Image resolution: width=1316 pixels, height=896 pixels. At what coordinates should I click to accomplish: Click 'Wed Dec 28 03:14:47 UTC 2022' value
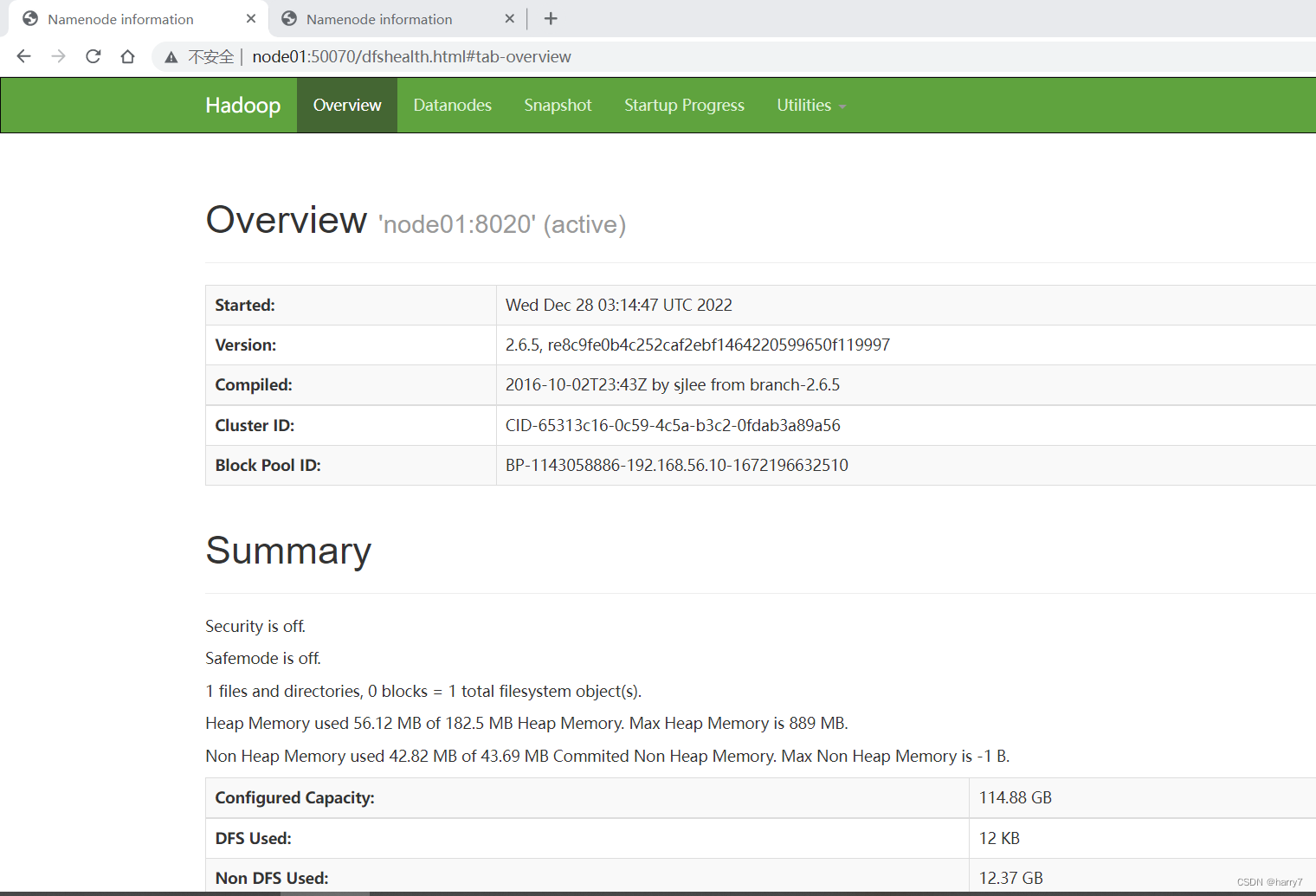coord(619,305)
